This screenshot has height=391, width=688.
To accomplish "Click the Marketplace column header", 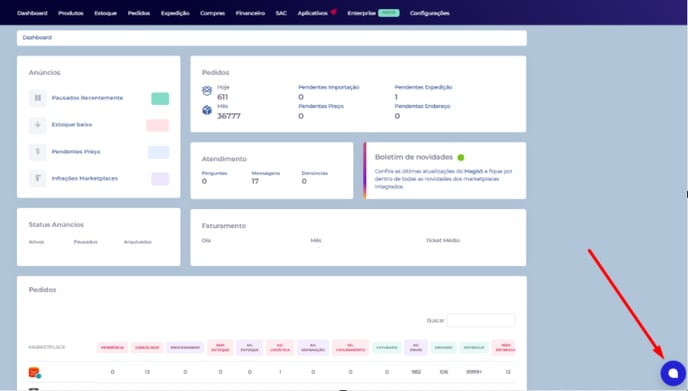I will coord(47,347).
